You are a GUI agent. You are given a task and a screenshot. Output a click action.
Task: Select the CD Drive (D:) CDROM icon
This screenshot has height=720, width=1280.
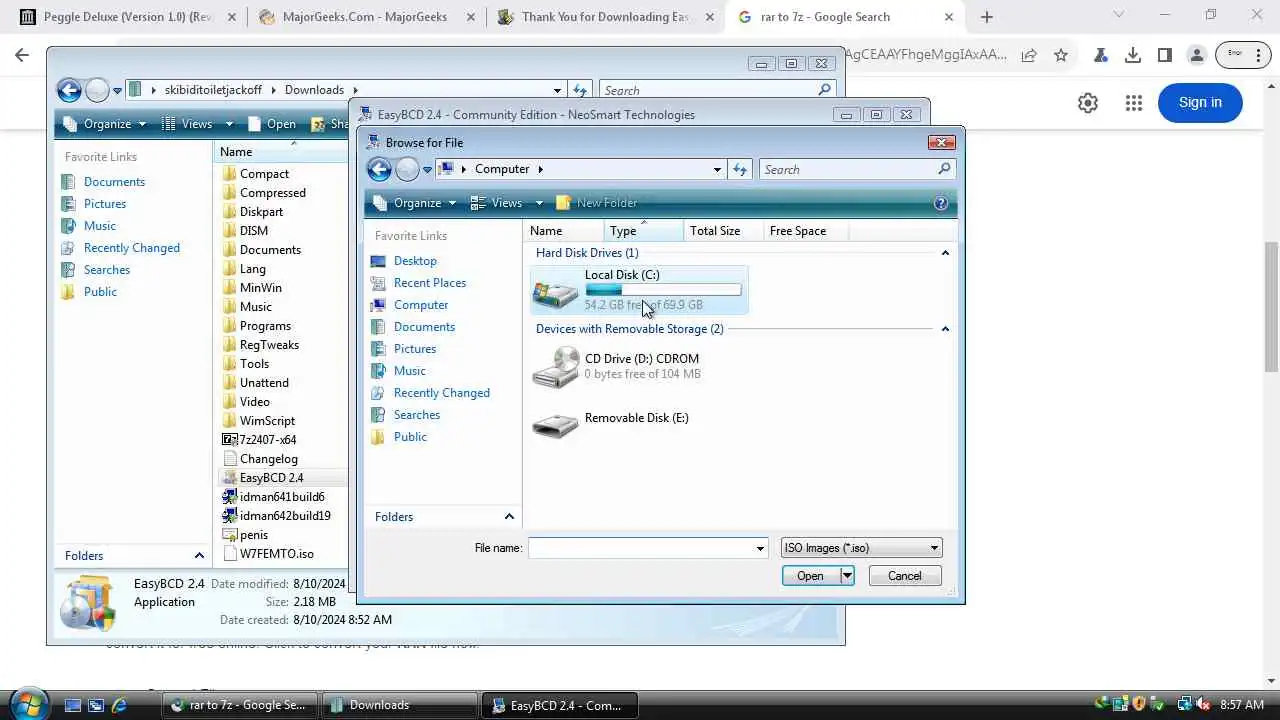556,367
